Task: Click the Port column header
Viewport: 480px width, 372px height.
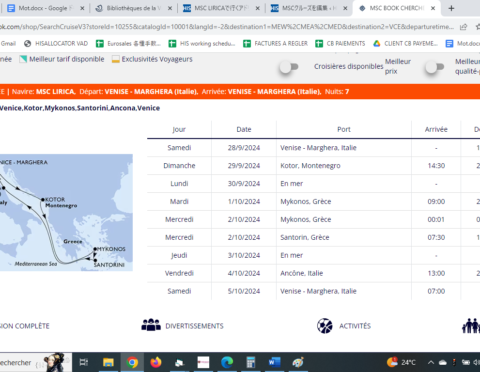Action: click(344, 129)
